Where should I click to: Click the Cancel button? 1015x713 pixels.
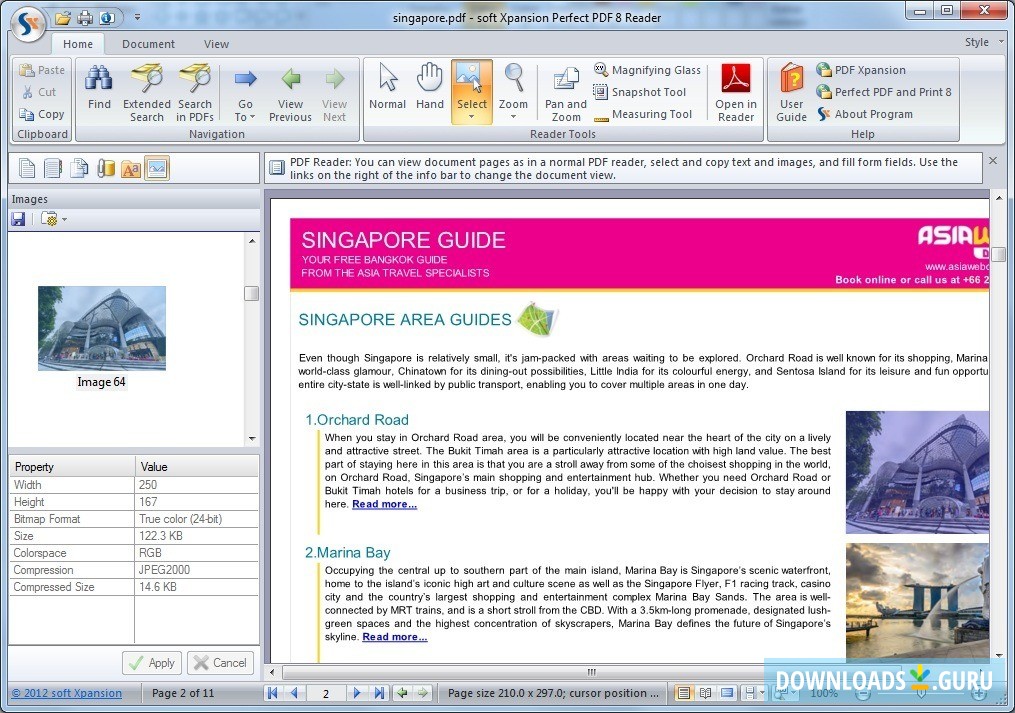click(220, 662)
